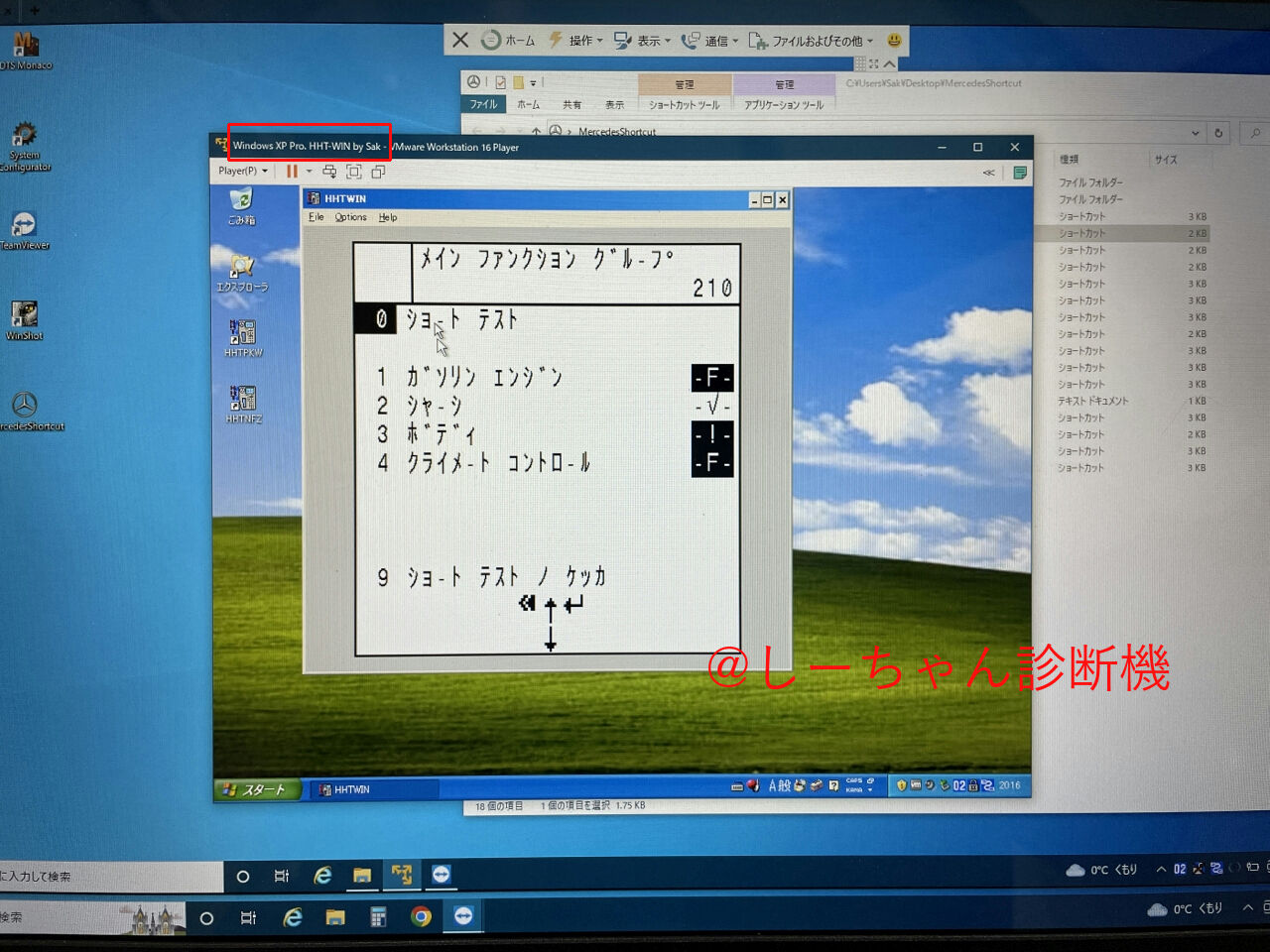Viewport: 1270px width, 952px height.
Task: Click the XP スタート button
Action: [256, 789]
